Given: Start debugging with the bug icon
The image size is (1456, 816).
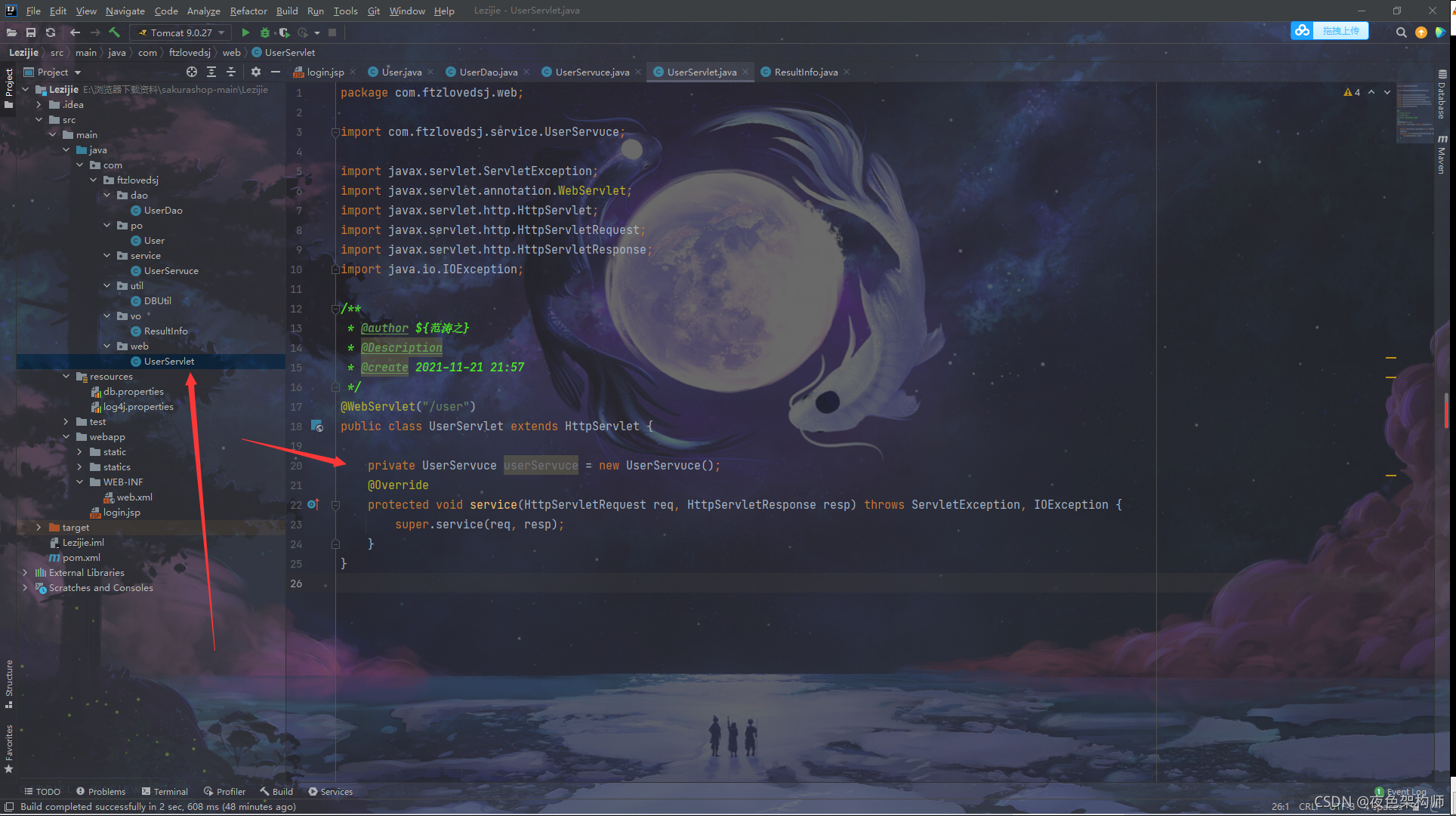Looking at the screenshot, I should (264, 32).
